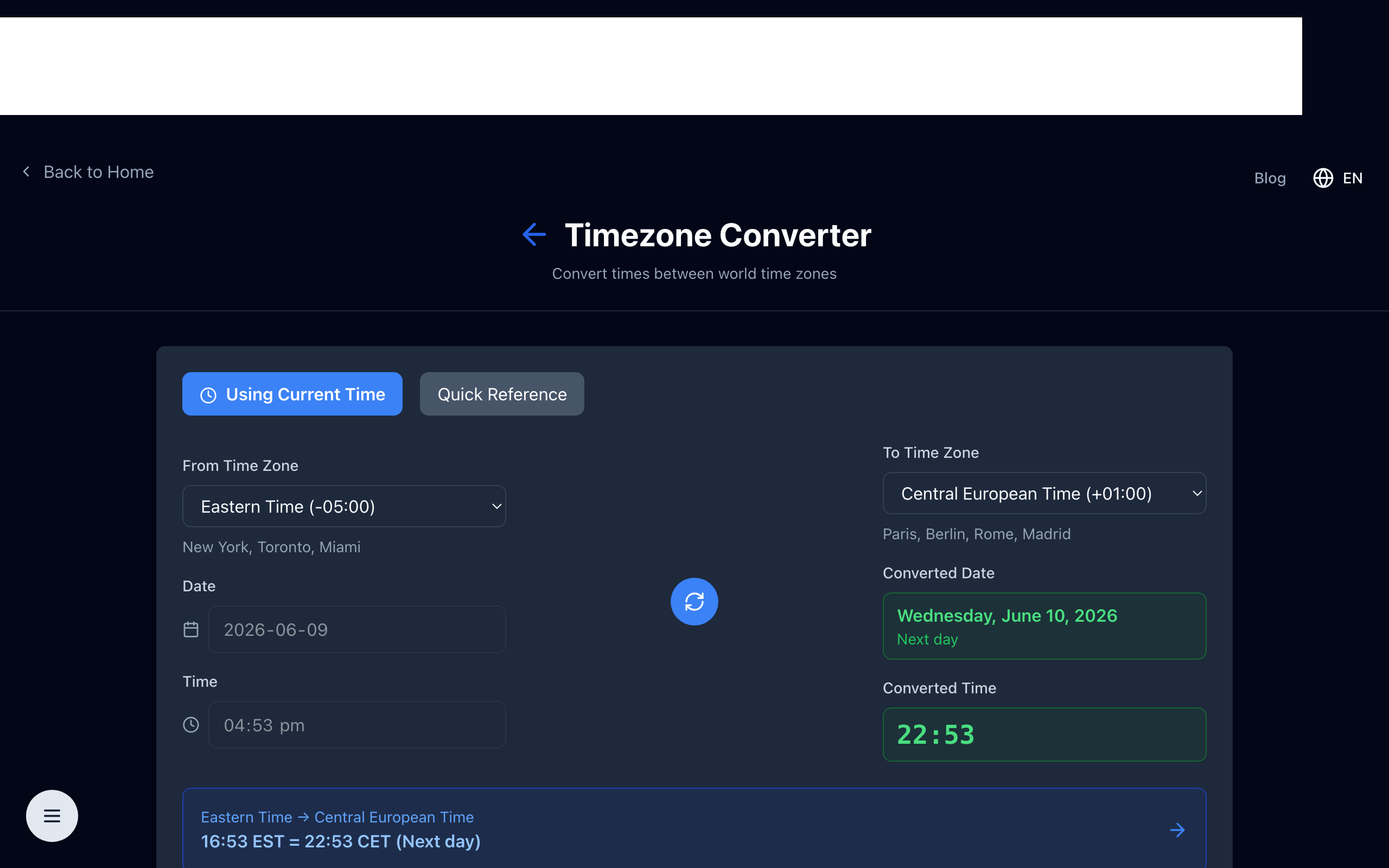Click the Timezone Converter heading
The image size is (1389, 868).
click(x=717, y=235)
